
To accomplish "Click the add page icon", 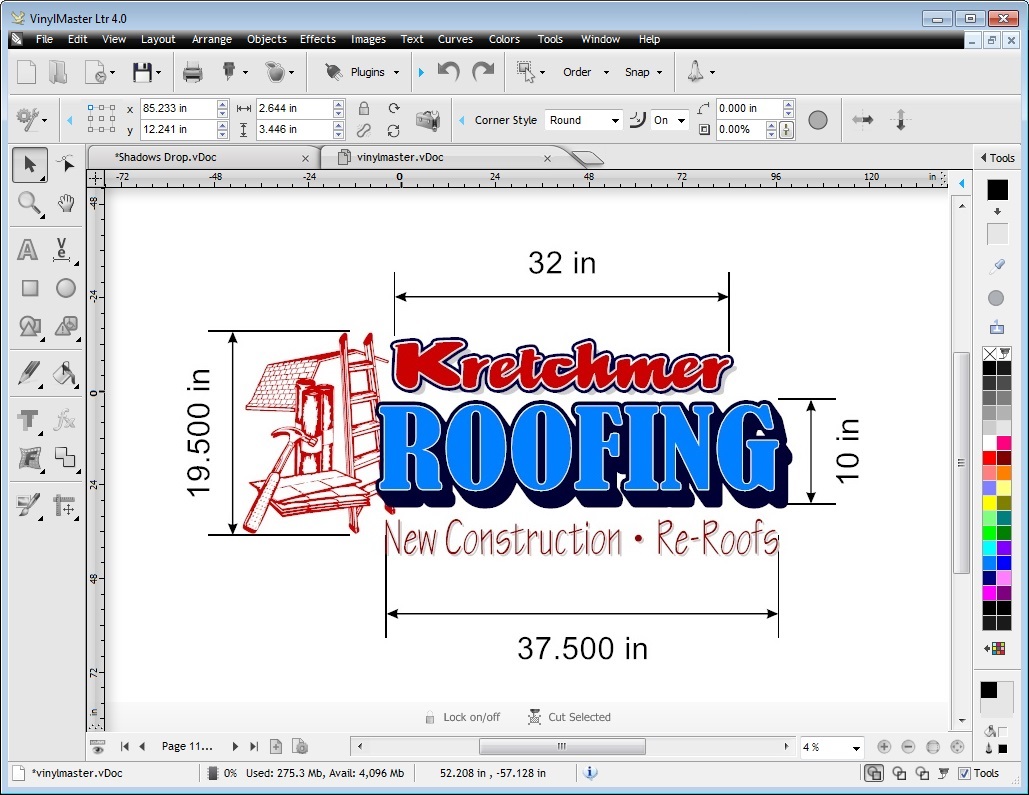I will pyautogui.click(x=276, y=746).
